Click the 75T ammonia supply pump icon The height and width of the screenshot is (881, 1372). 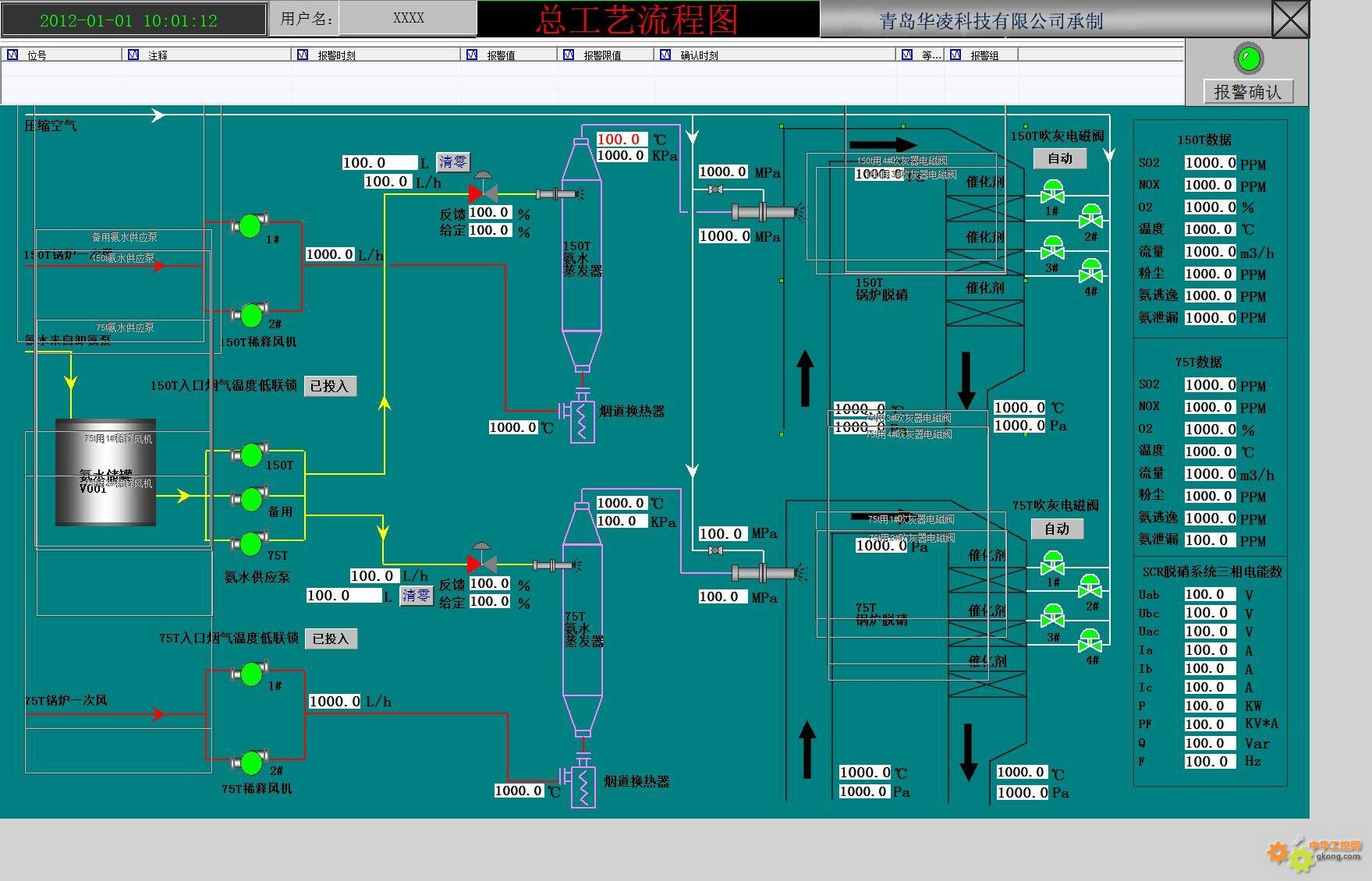point(251,543)
